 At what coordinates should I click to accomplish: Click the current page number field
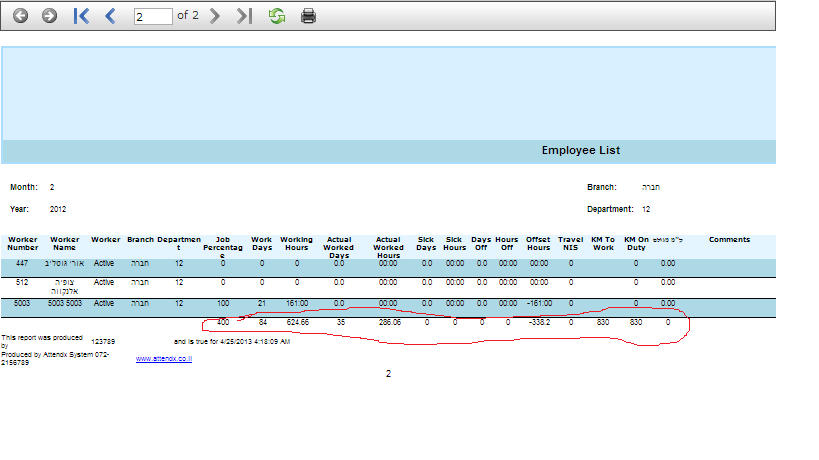[x=153, y=17]
